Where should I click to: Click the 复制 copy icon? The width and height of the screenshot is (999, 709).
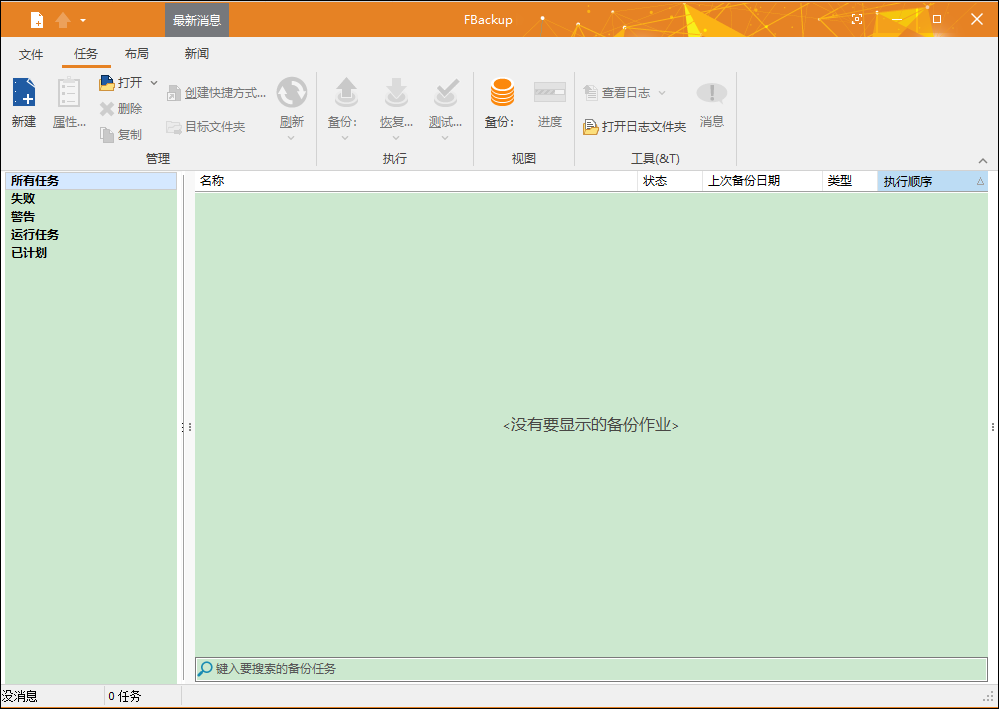(x=107, y=134)
